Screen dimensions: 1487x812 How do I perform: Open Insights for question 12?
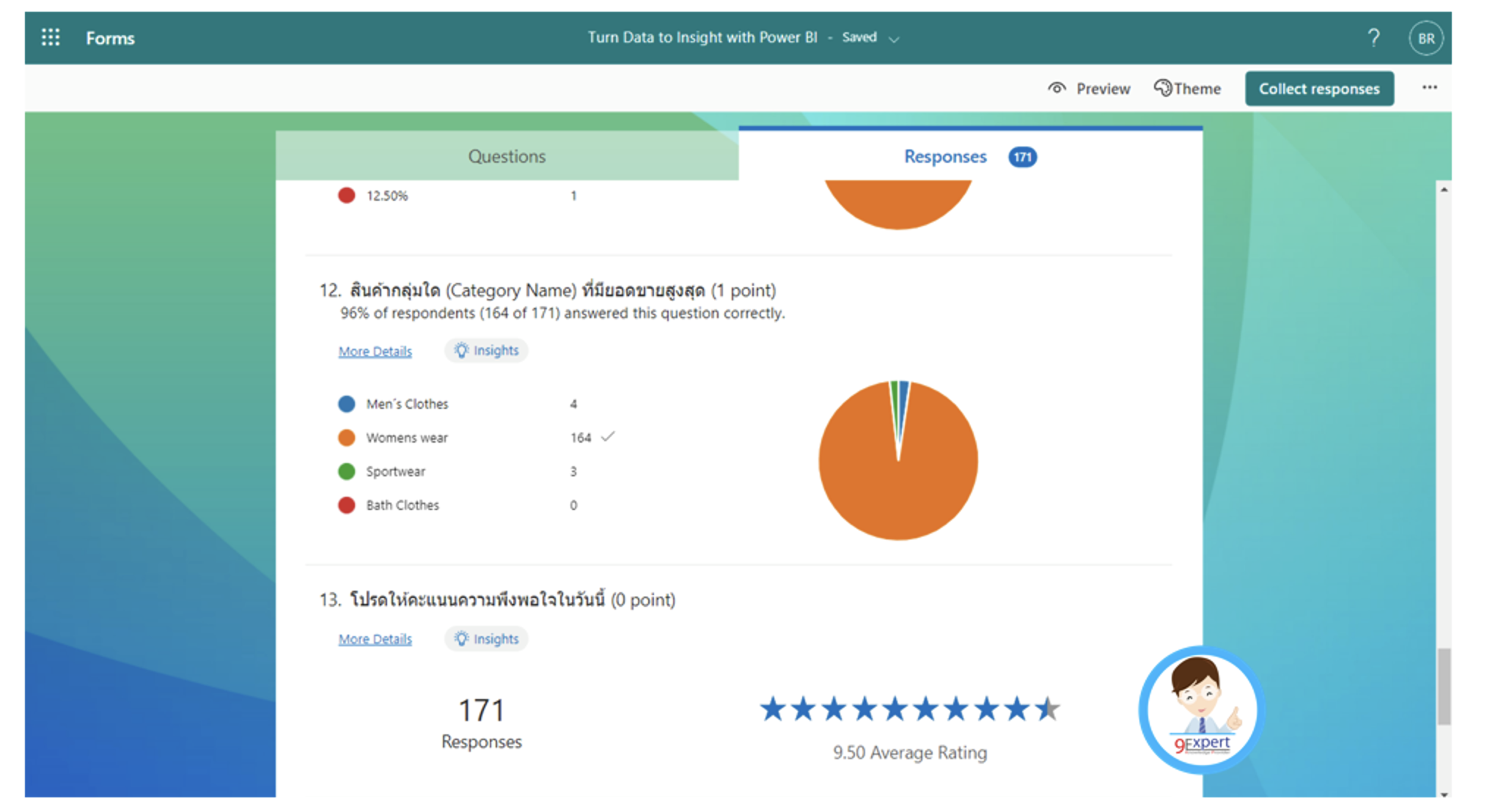coord(486,350)
